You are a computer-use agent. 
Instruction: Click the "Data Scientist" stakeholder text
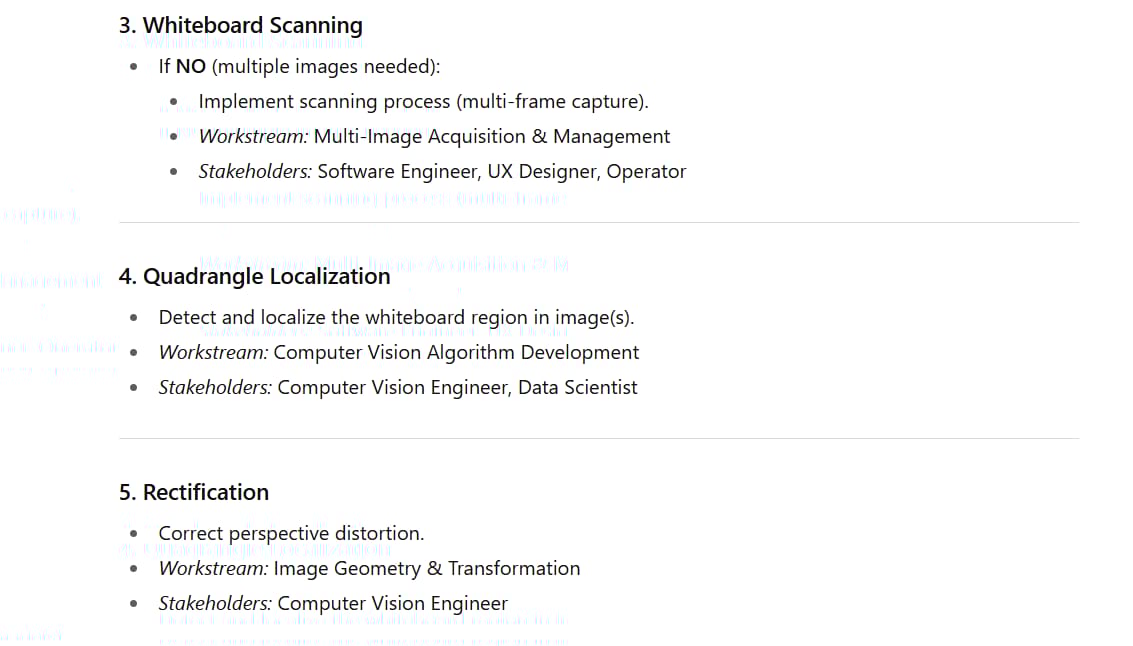click(x=577, y=388)
